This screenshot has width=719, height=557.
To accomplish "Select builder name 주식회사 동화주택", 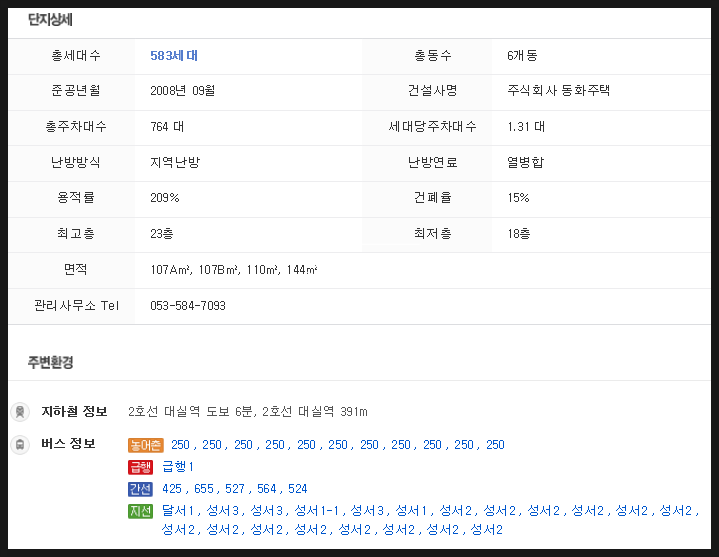I will [x=559, y=90].
